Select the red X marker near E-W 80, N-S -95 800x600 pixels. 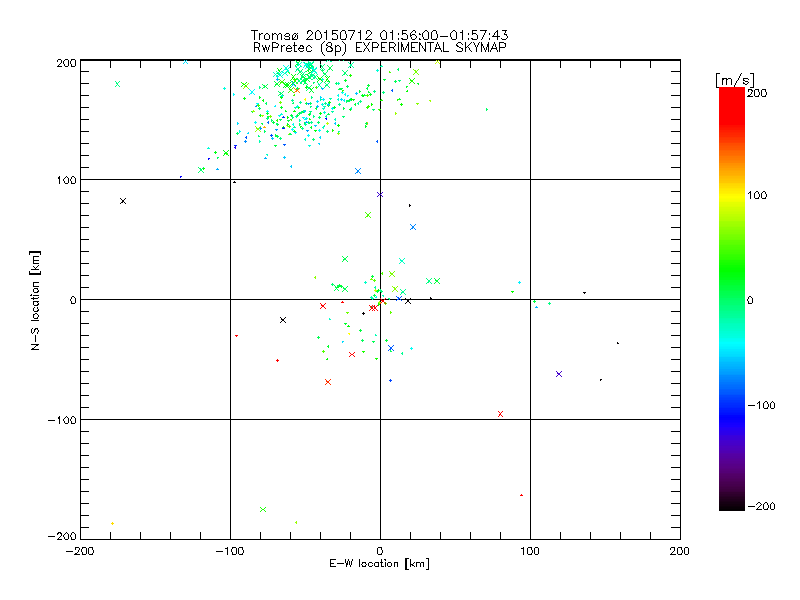coord(501,414)
